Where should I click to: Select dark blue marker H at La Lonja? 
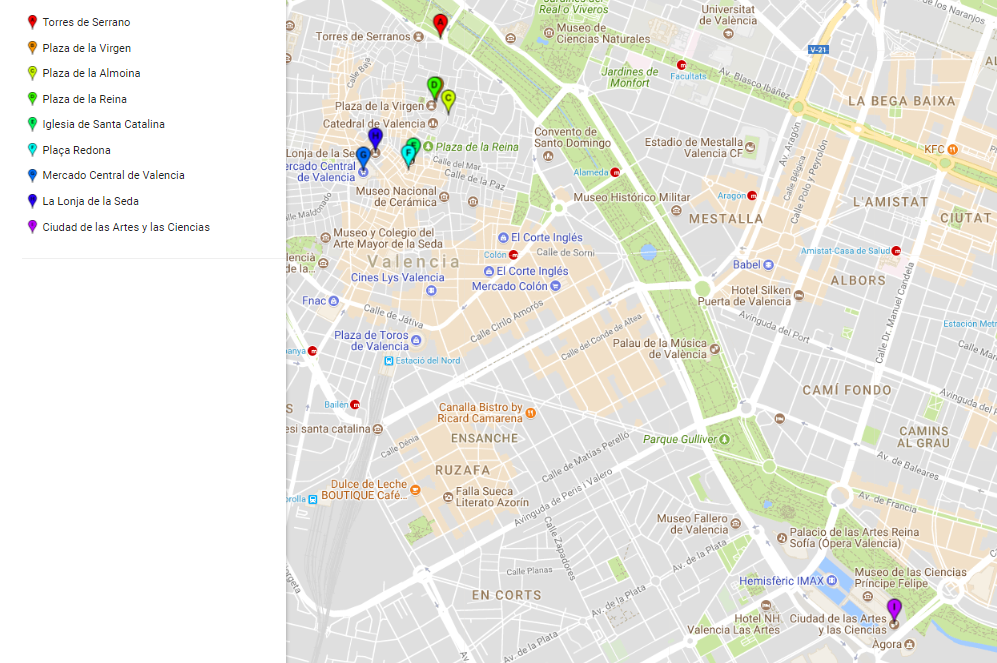pos(375,137)
